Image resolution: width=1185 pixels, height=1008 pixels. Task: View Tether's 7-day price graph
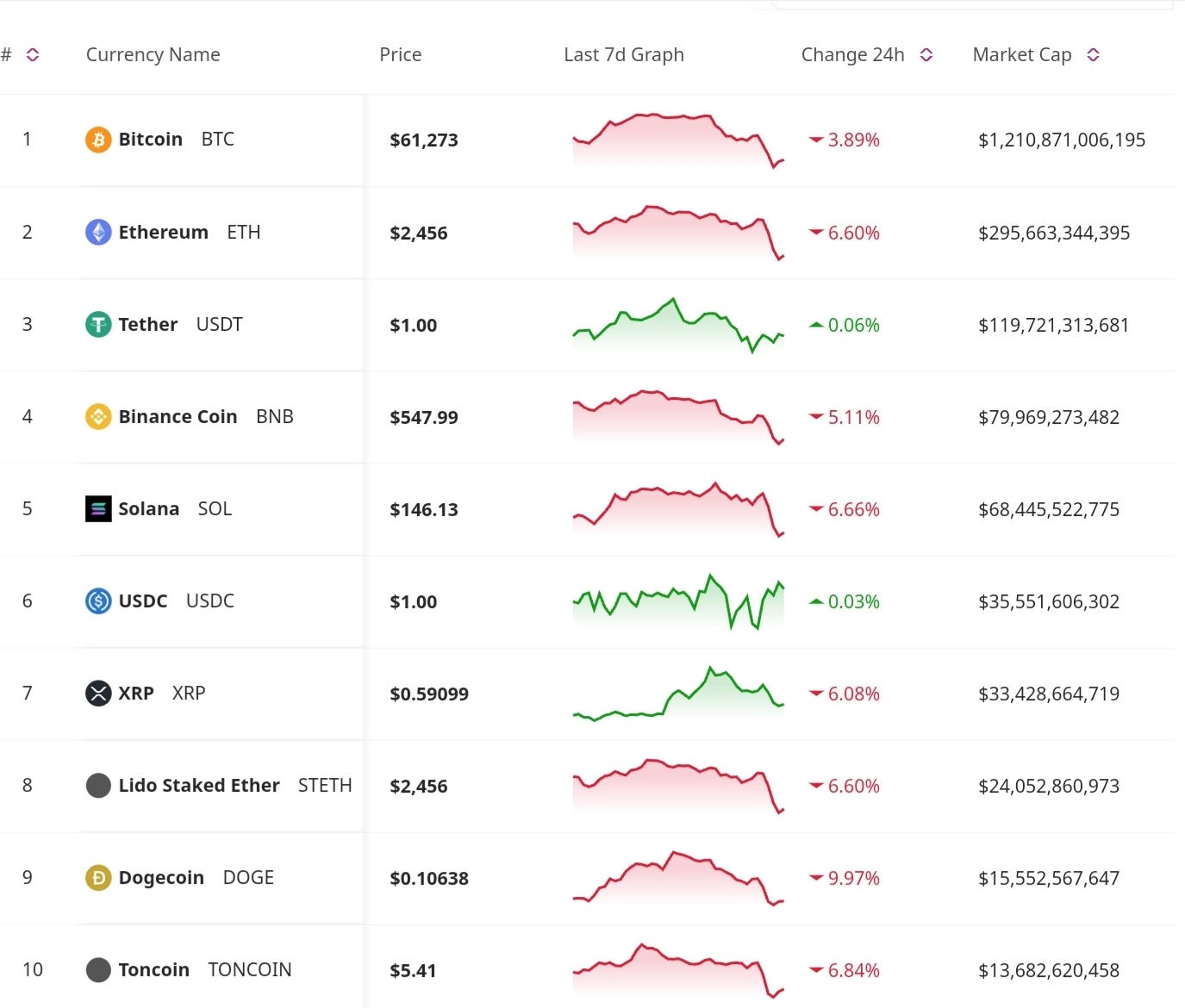point(678,326)
